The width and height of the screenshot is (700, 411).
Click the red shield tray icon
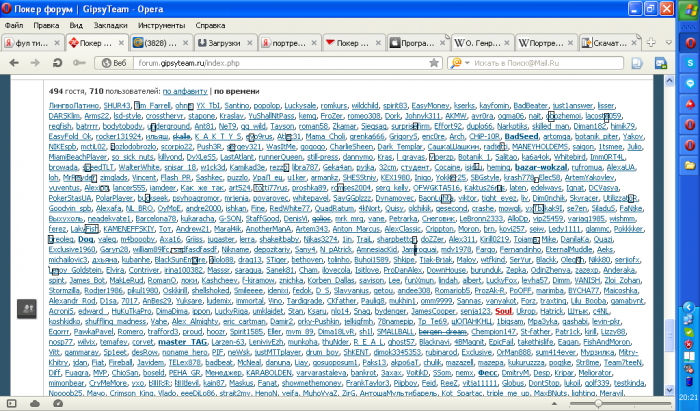[689, 344]
